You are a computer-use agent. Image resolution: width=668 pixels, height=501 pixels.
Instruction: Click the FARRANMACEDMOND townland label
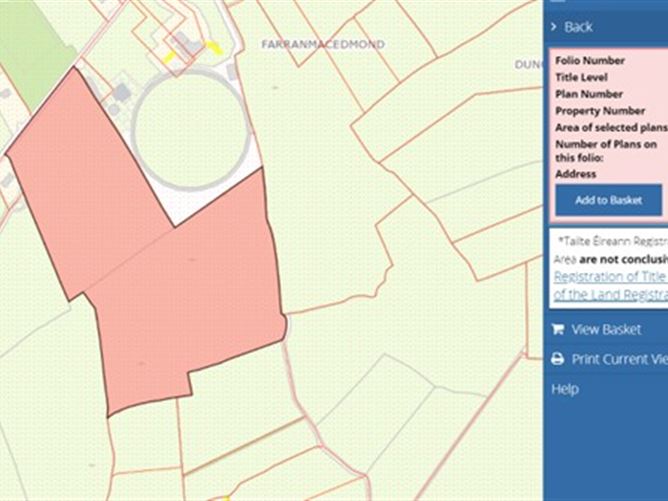pos(322,45)
